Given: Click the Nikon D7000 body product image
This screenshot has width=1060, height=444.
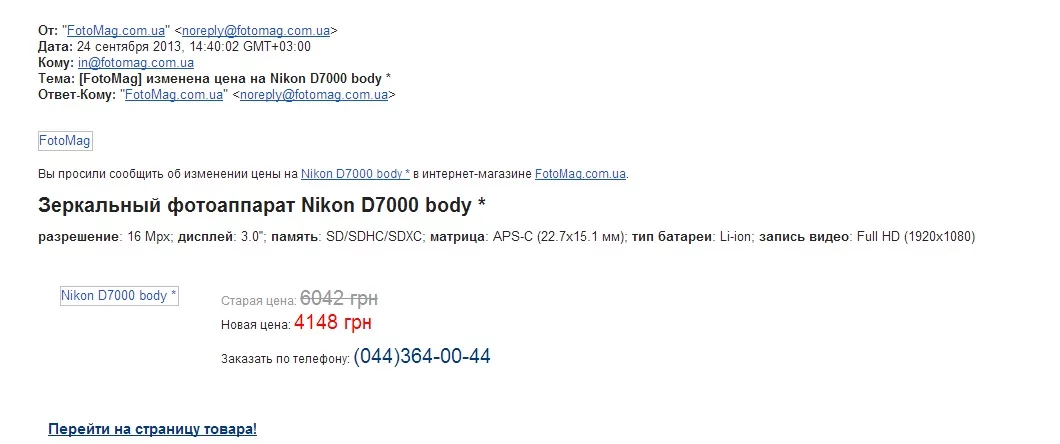Looking at the screenshot, I should pos(119,296).
